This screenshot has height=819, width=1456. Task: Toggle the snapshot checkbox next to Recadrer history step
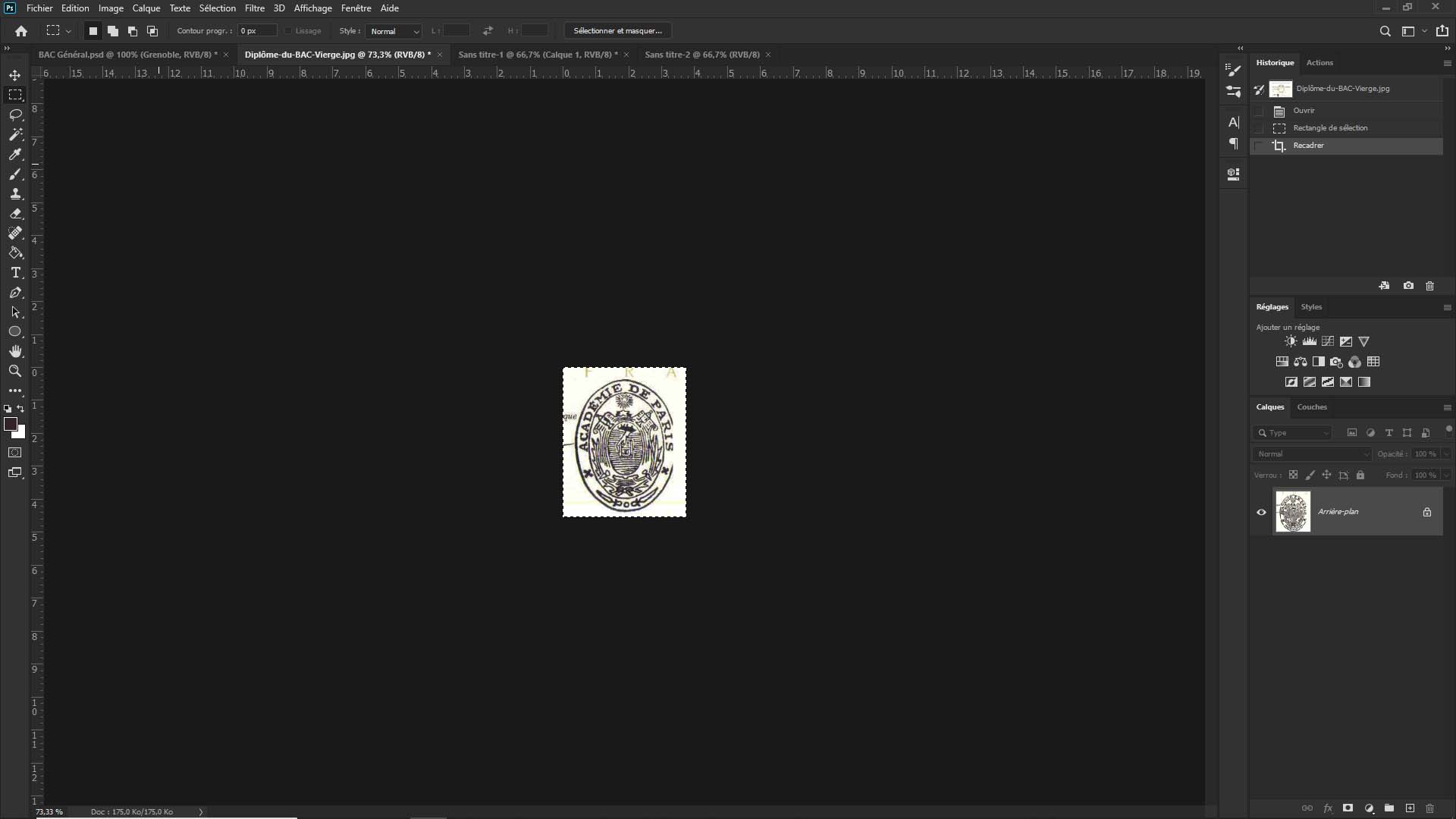[1259, 146]
